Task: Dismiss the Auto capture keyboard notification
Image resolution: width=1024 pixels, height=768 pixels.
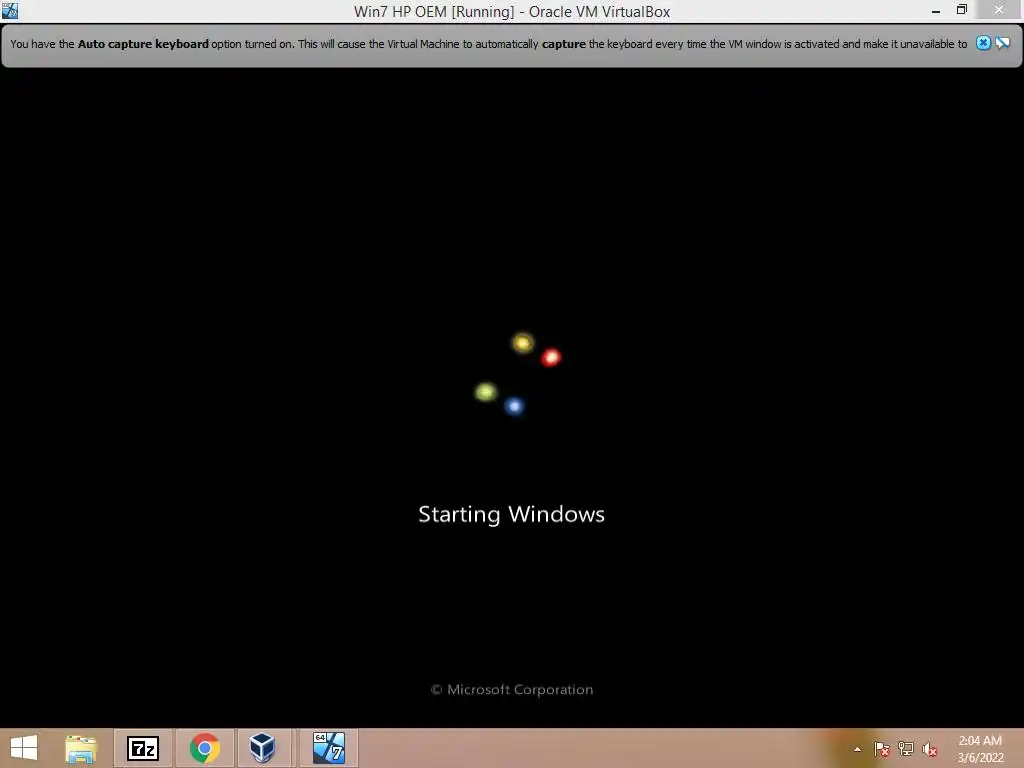Action: pyautogui.click(x=983, y=43)
